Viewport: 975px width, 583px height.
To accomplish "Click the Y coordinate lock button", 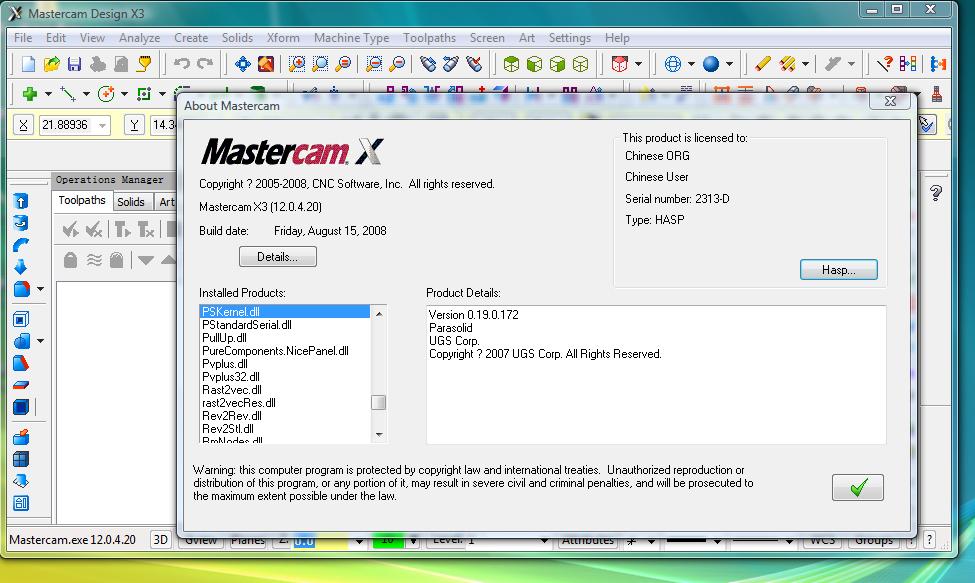I will click(x=134, y=126).
